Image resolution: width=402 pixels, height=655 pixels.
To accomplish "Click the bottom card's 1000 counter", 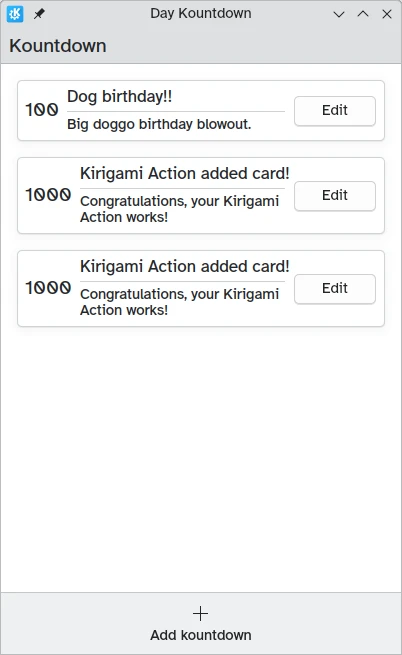I will [x=48, y=288].
